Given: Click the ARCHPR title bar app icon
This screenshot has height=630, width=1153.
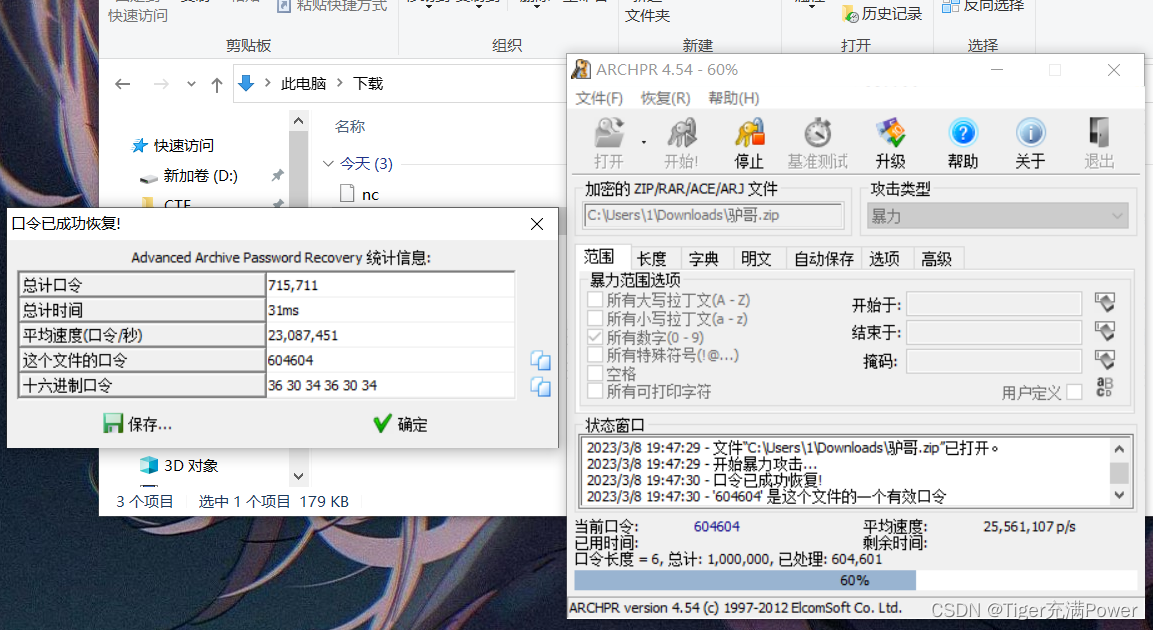Looking at the screenshot, I should 581,69.
